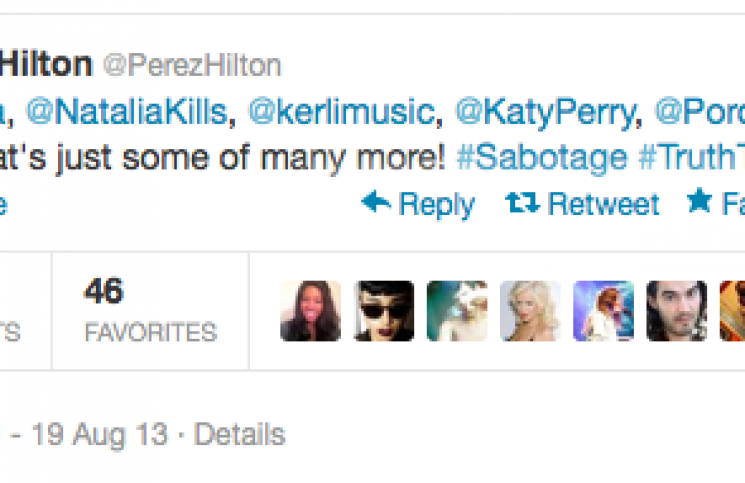Open the @KatyPerry mention
The height and width of the screenshot is (483, 745).
click(544, 113)
